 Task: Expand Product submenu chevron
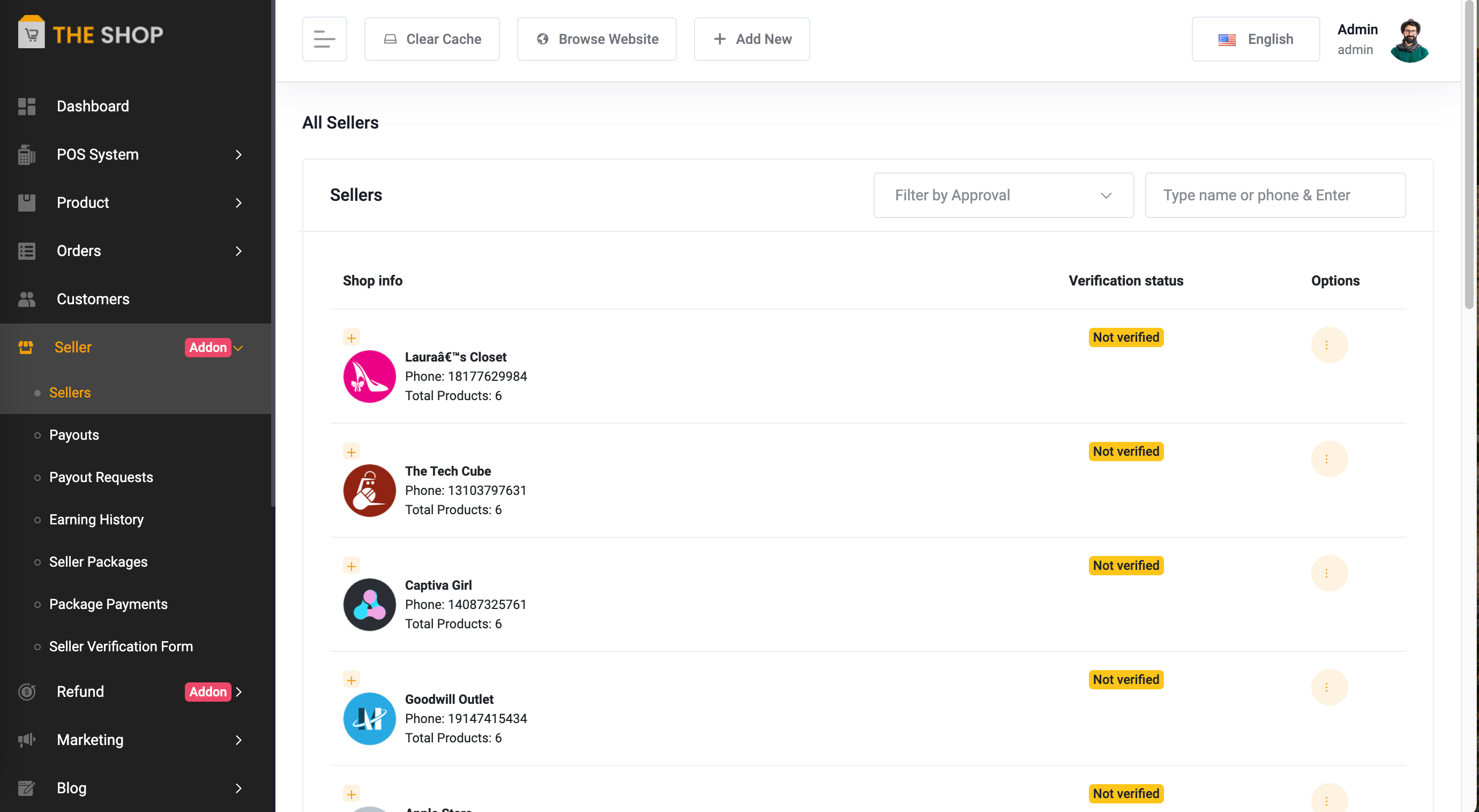[238, 202]
